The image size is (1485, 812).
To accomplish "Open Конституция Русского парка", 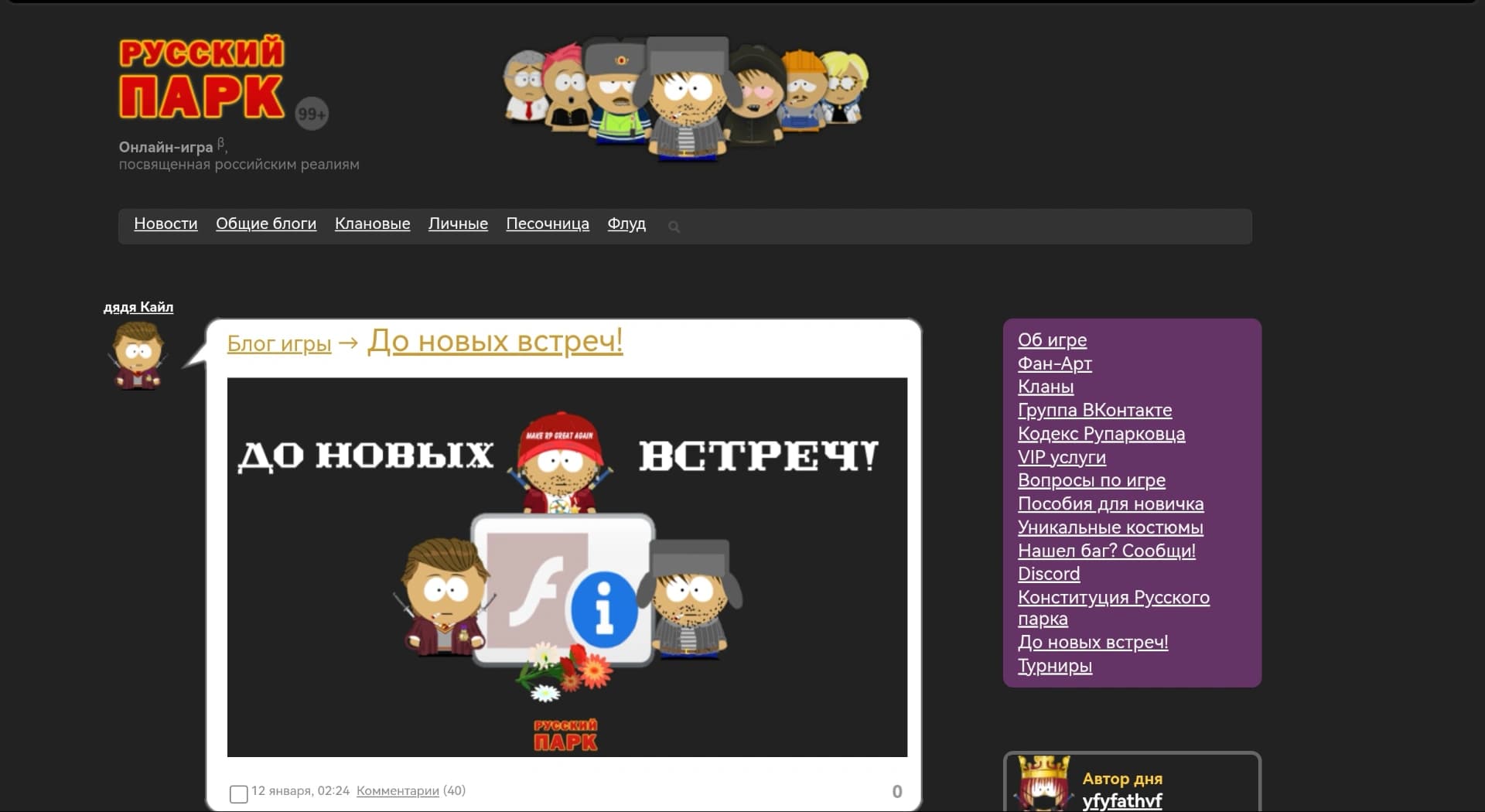I will 1114,608.
